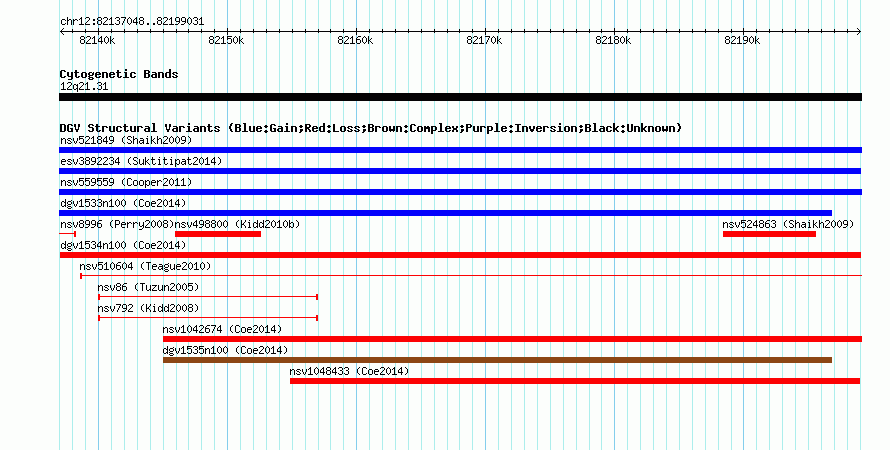Open the nsv559559 (Cooper2011) label
The width and height of the screenshot is (890, 450).
point(126,182)
